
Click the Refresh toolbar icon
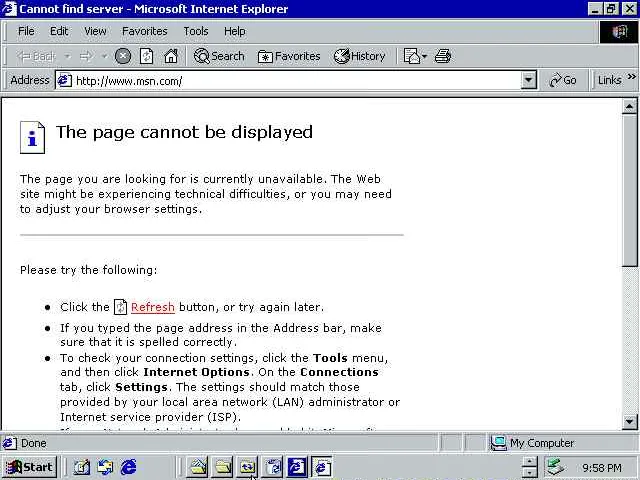click(146, 56)
